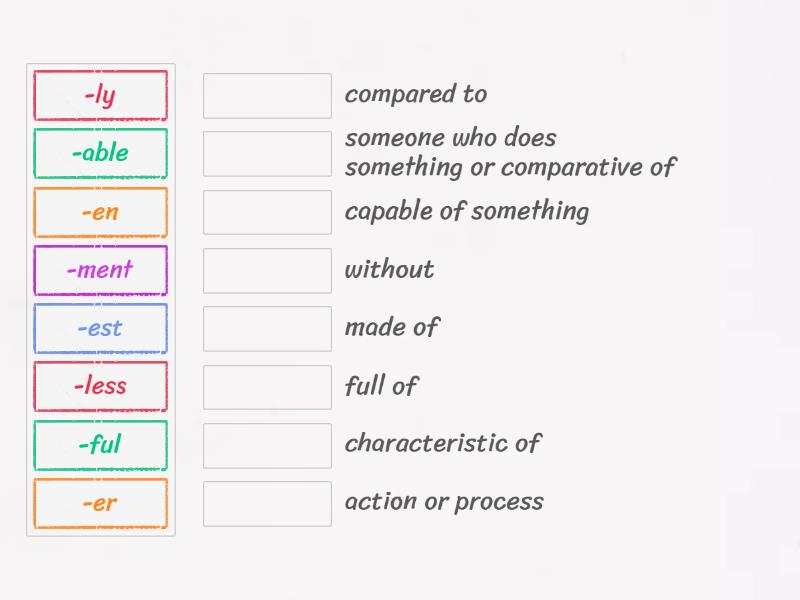Click the answer box beside 'compared to'
Screen dimensions: 800x600
click(x=266, y=95)
